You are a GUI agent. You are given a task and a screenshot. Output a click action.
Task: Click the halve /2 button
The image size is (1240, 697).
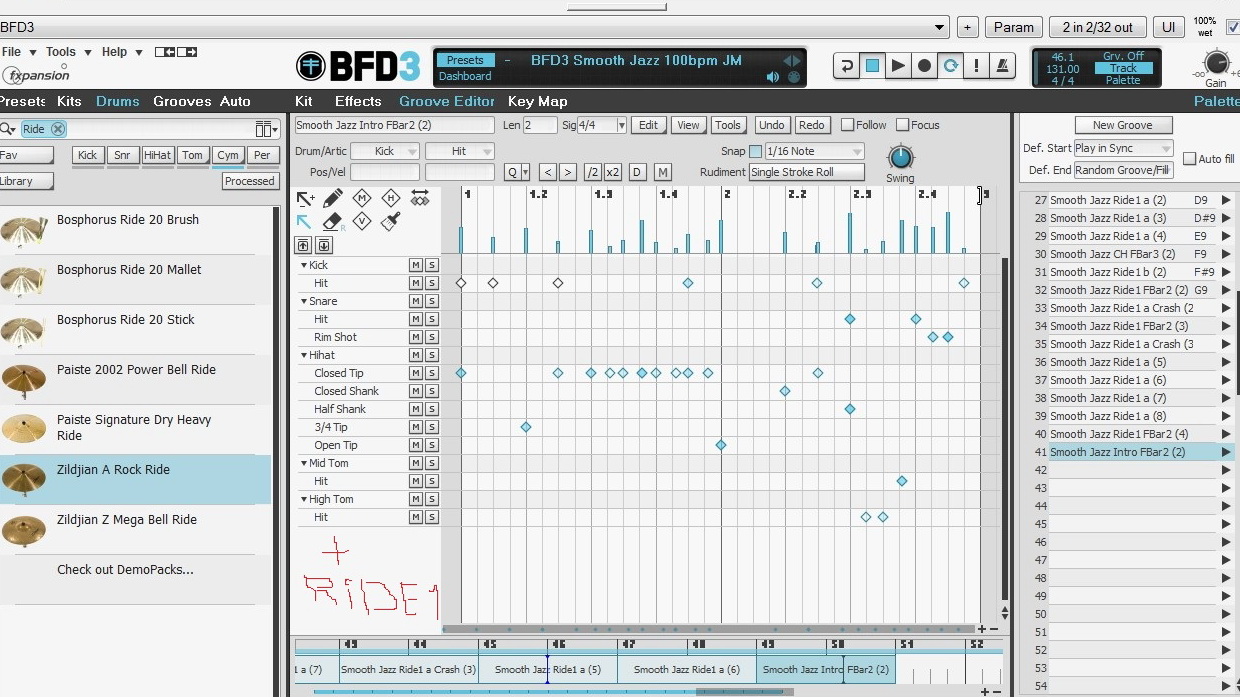pos(592,172)
